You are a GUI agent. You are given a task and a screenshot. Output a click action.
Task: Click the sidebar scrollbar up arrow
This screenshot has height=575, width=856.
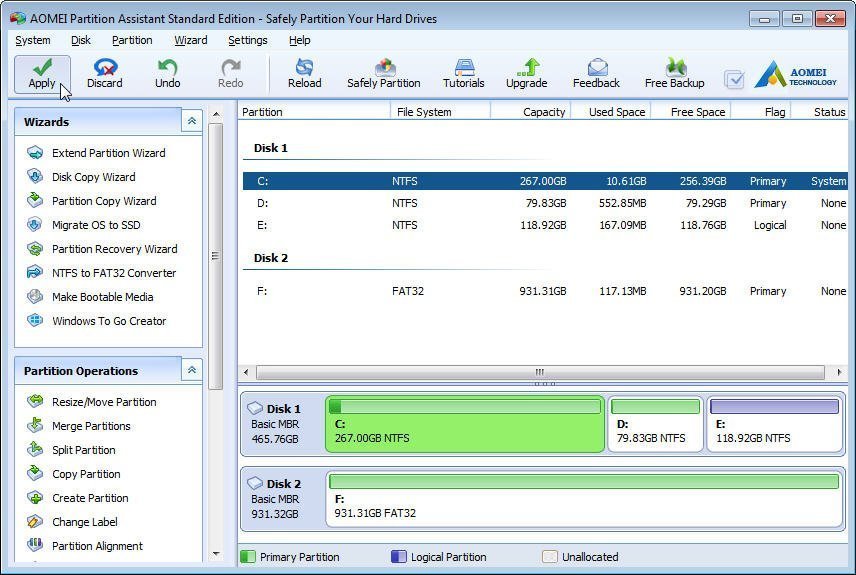(216, 114)
